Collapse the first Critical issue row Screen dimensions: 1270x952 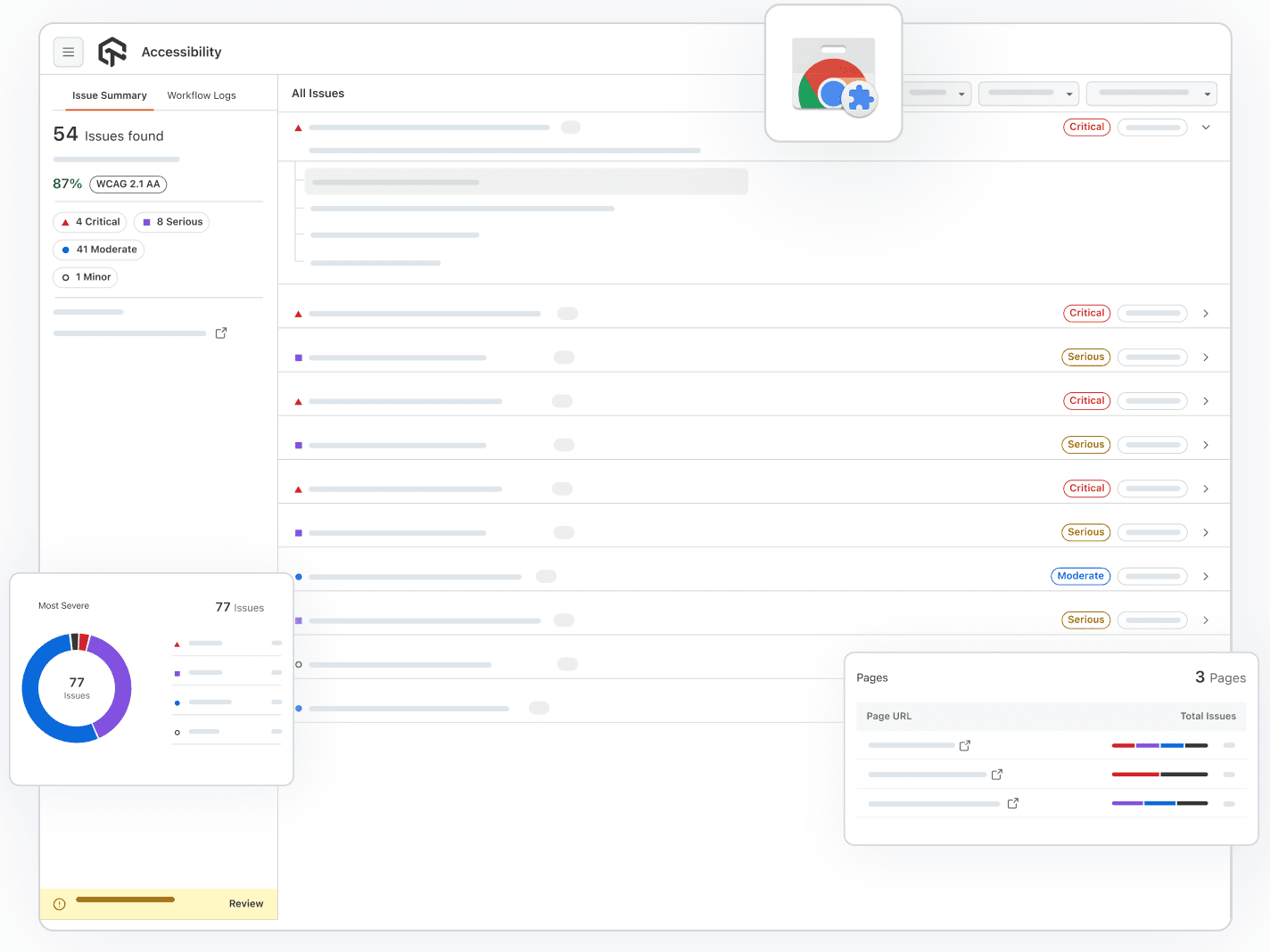pyautogui.click(x=1206, y=127)
